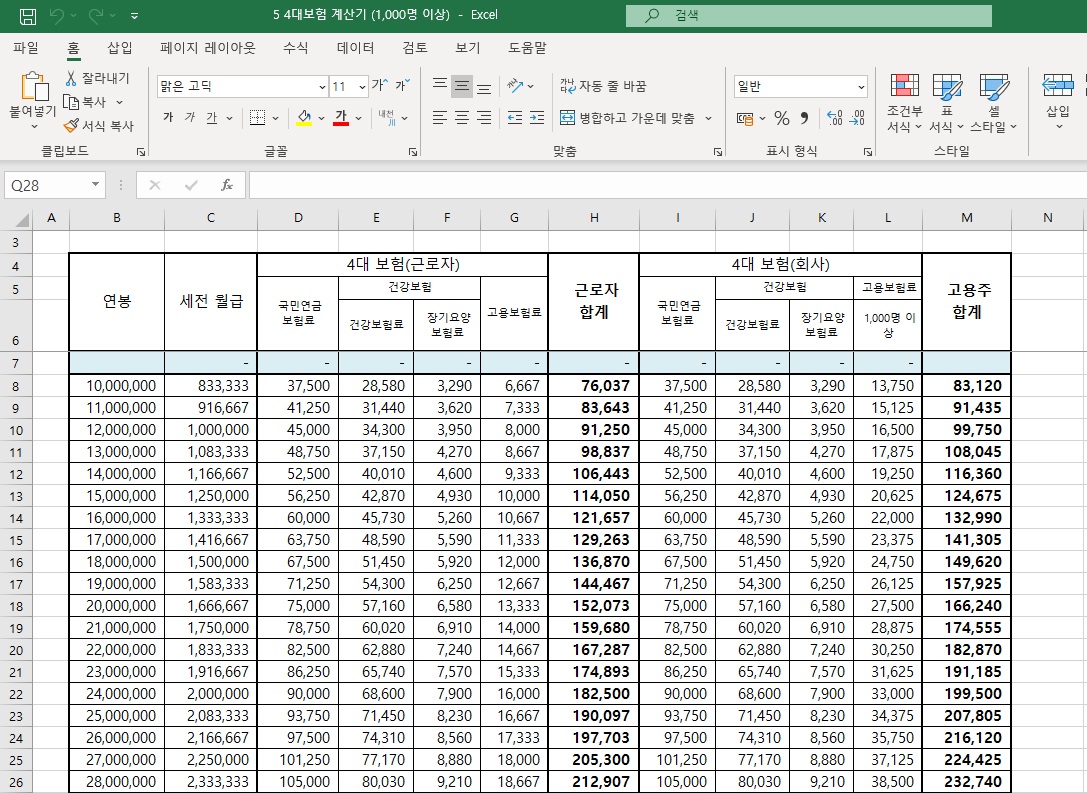Image resolution: width=1087 pixels, height=793 pixels.
Task: Click the Cut (잘라내기) scissors icon
Action: [71, 78]
